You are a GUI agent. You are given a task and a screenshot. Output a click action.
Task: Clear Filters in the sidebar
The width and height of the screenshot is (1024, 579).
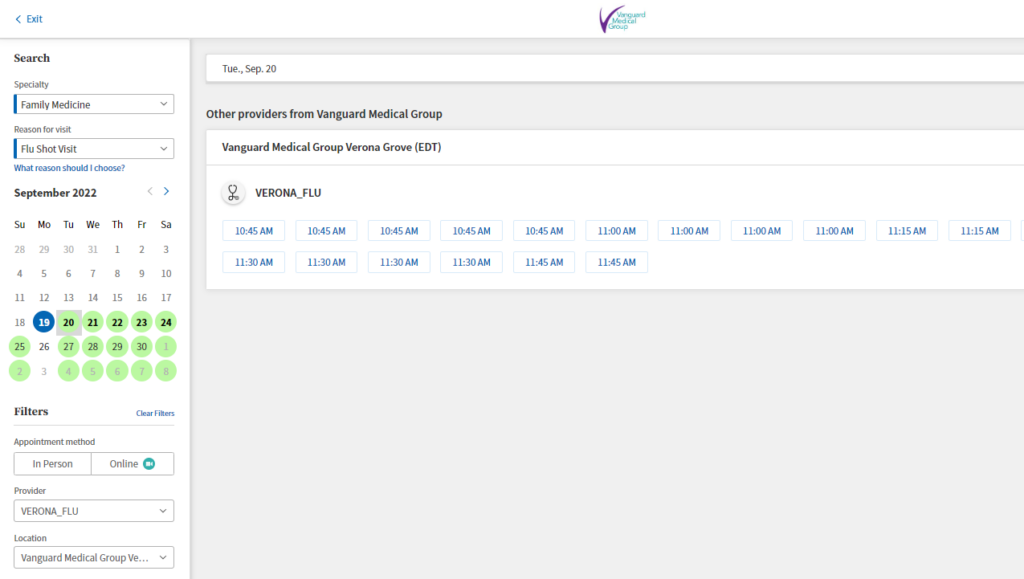(155, 413)
